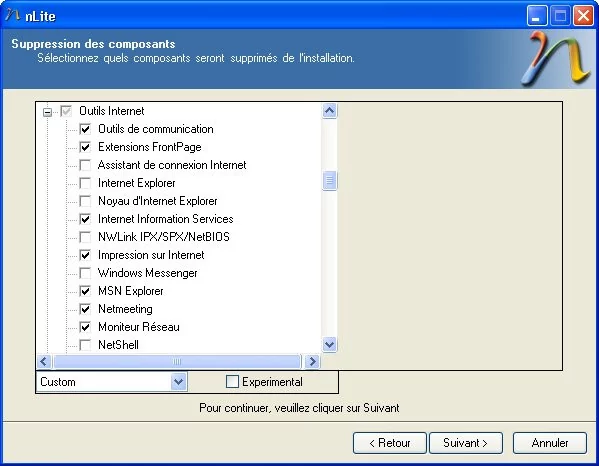Click the Retour button

coord(390,443)
